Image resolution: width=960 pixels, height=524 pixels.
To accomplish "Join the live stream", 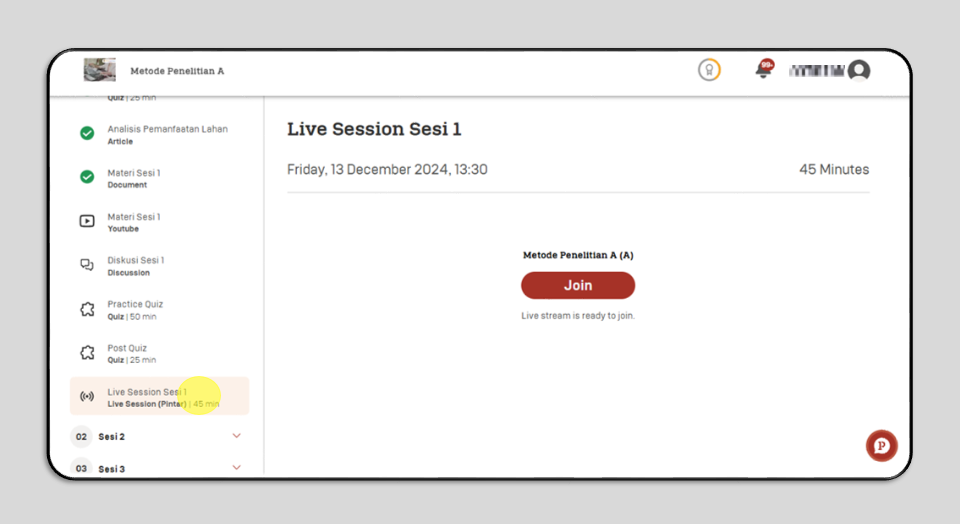I will (x=578, y=285).
